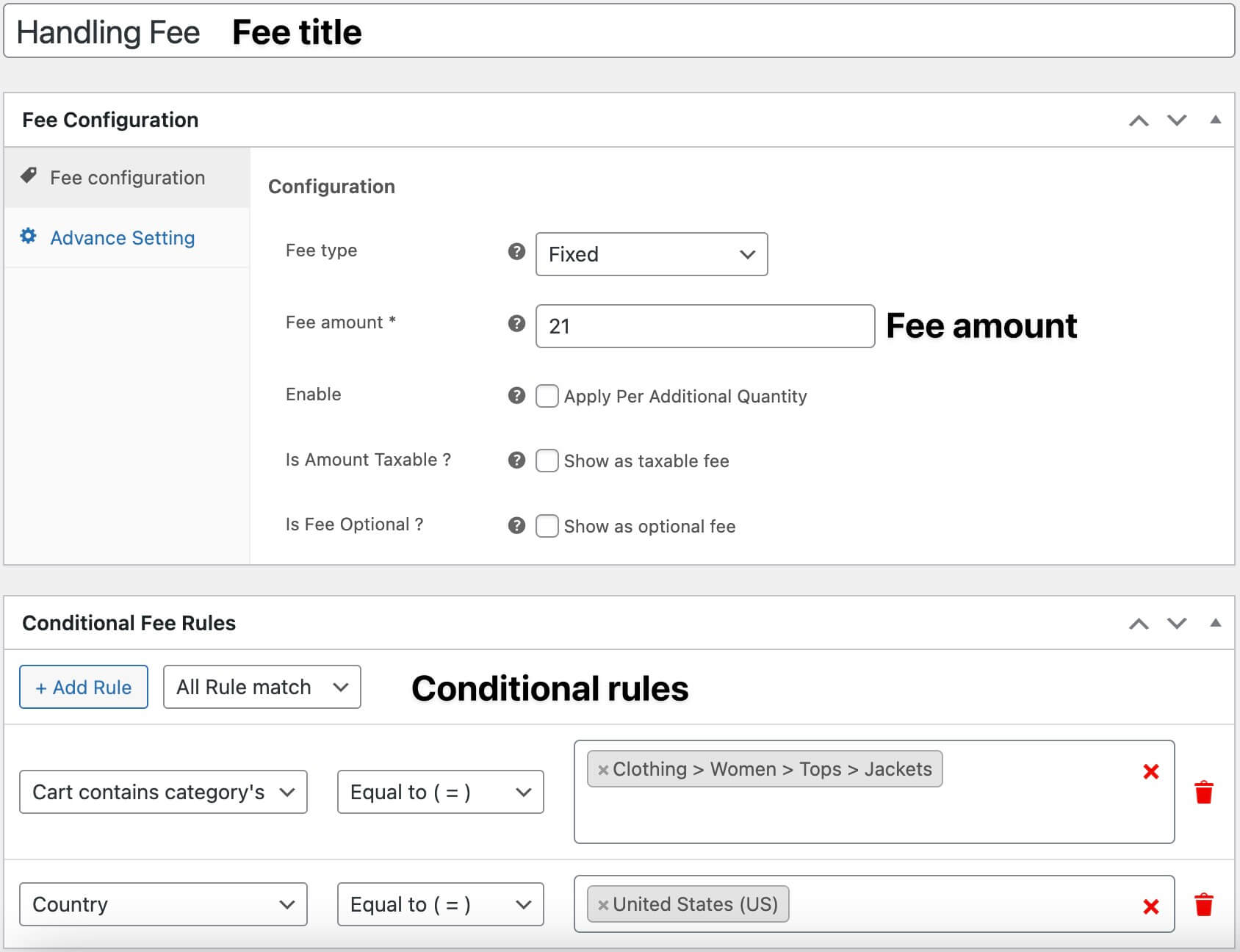Open the All Rule match dropdown
Image resolution: width=1240 pixels, height=952 pixels.
(x=262, y=687)
